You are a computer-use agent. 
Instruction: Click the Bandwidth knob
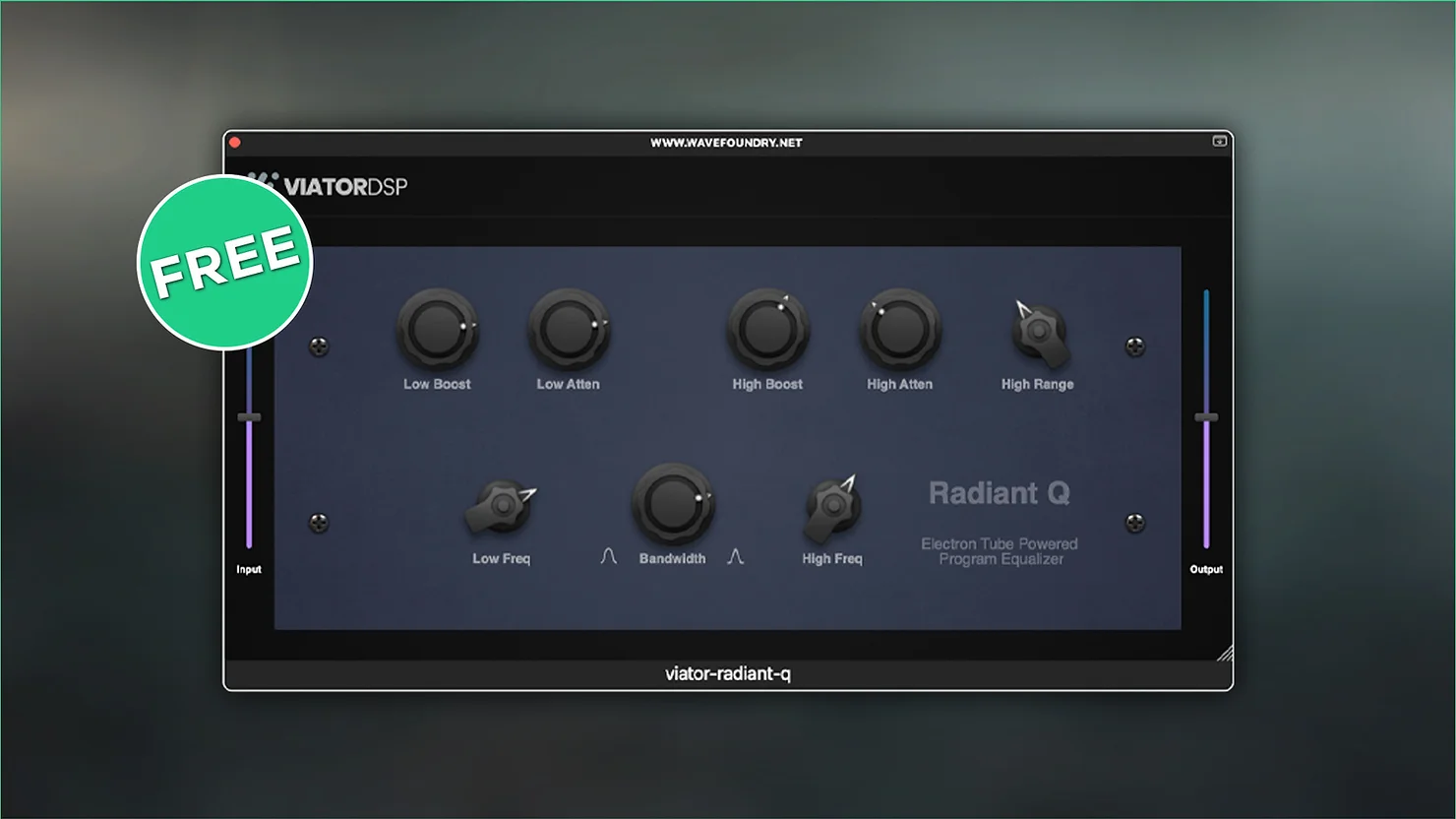tap(673, 504)
